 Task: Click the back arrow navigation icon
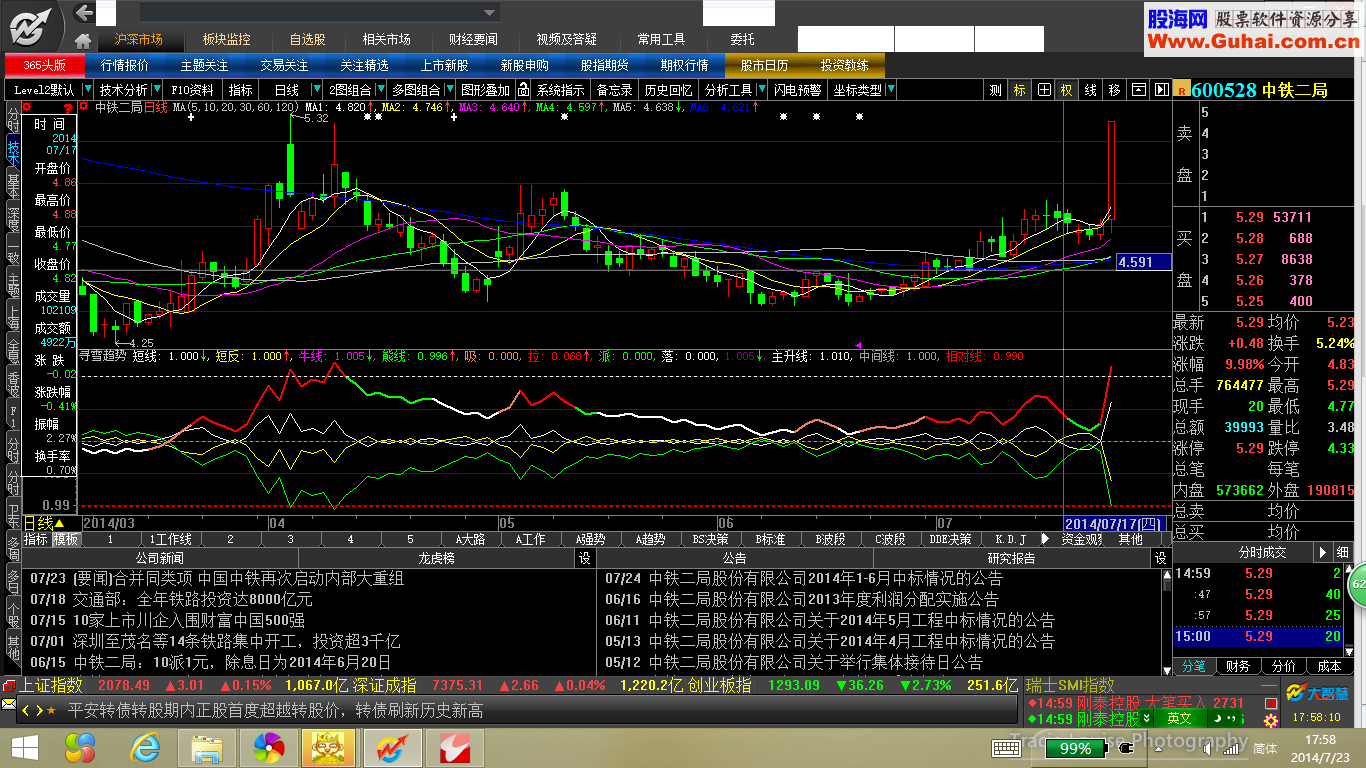coord(84,13)
